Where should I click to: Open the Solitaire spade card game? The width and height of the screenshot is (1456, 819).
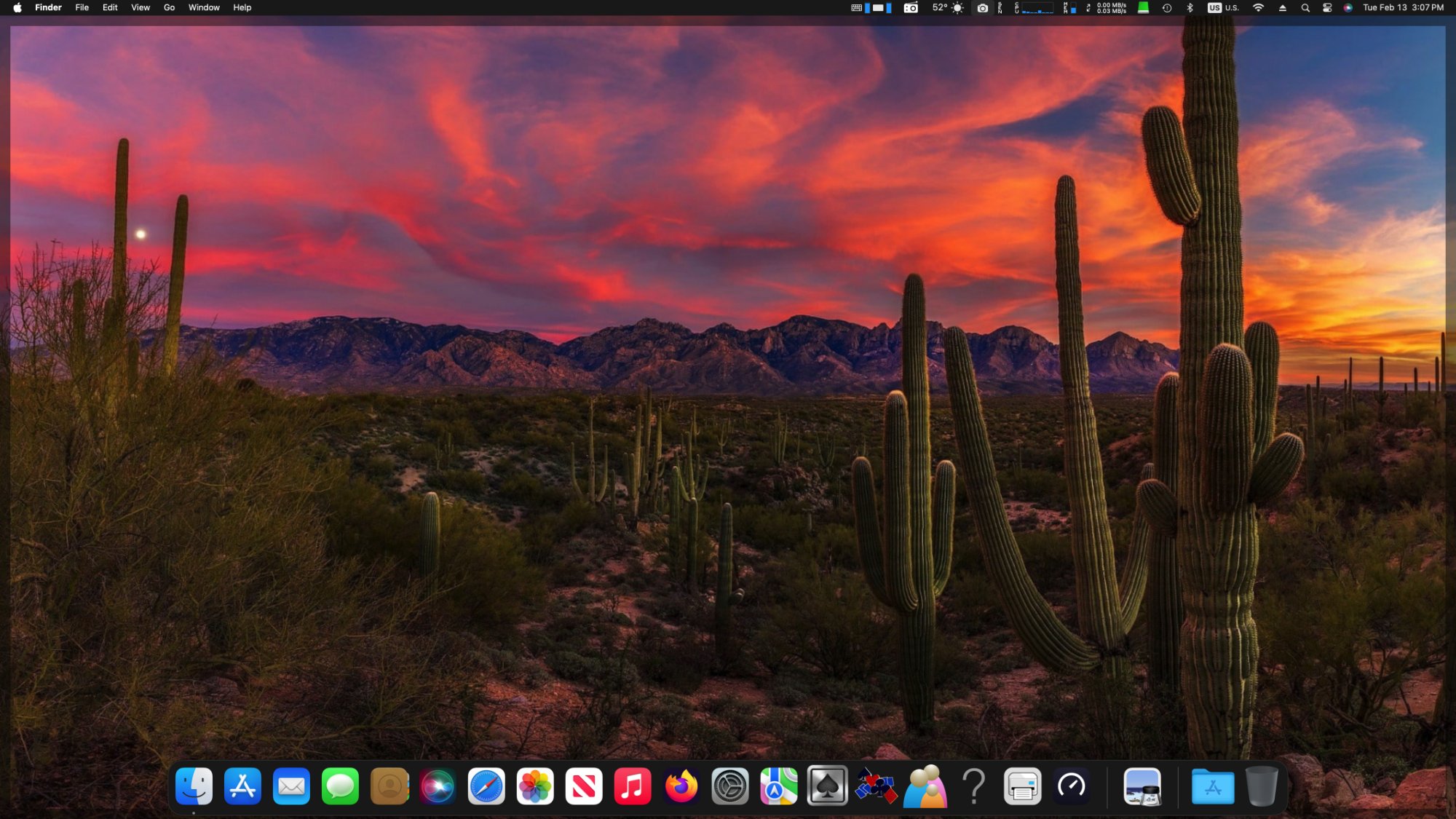click(x=828, y=786)
